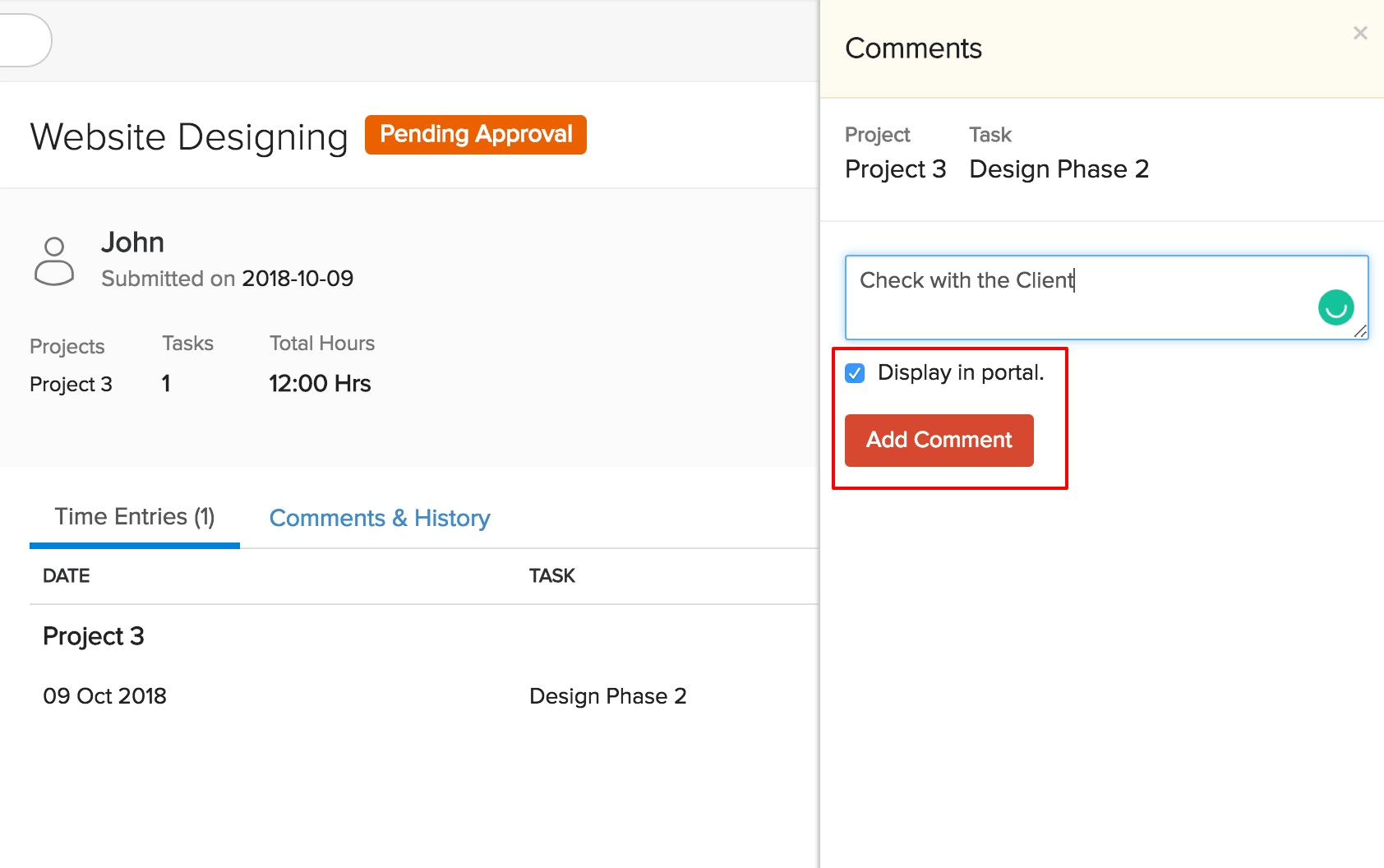Image resolution: width=1384 pixels, height=868 pixels.
Task: Click the 12:00 Hrs total hours value
Action: (320, 384)
